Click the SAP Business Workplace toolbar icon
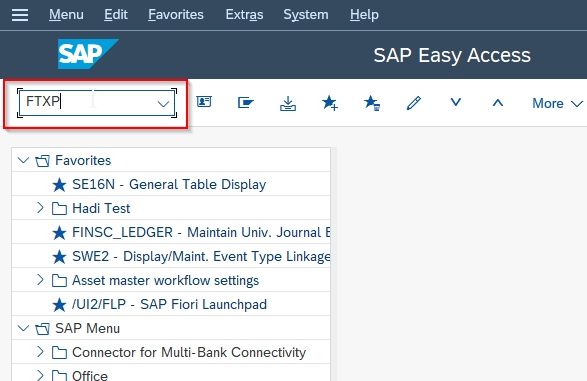The width and height of the screenshot is (587, 381). point(246,102)
